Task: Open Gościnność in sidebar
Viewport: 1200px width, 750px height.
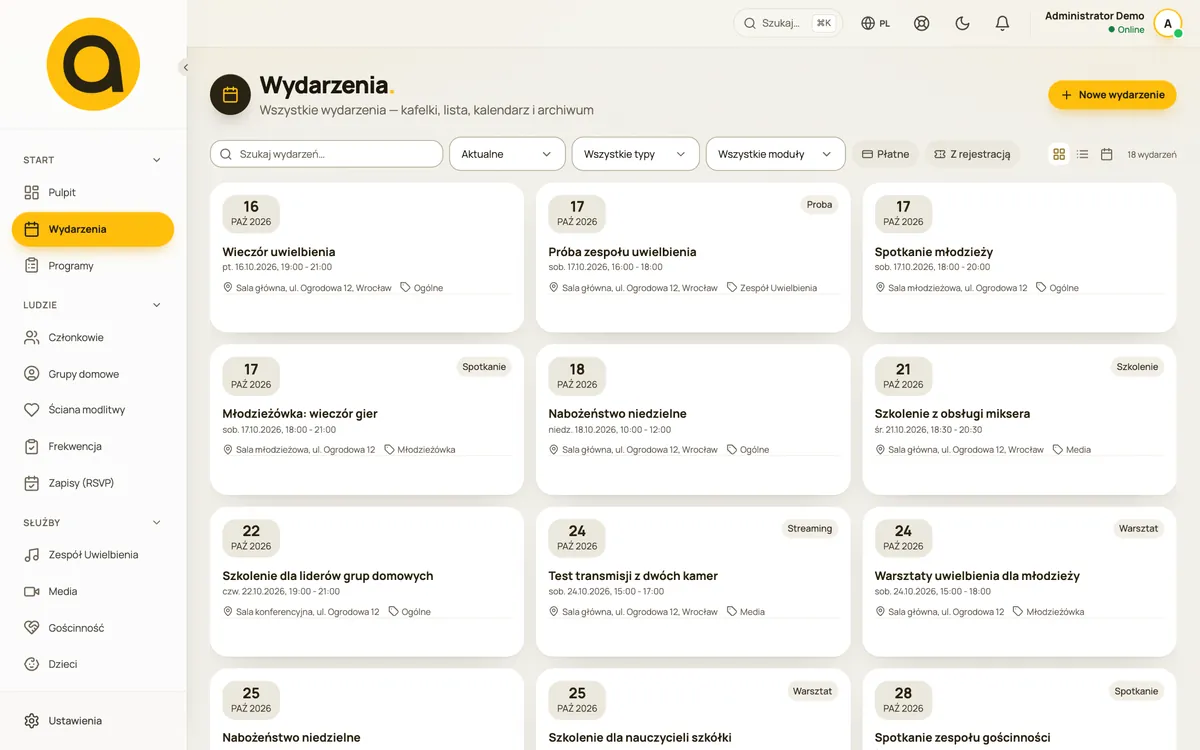Action: pos(93,628)
